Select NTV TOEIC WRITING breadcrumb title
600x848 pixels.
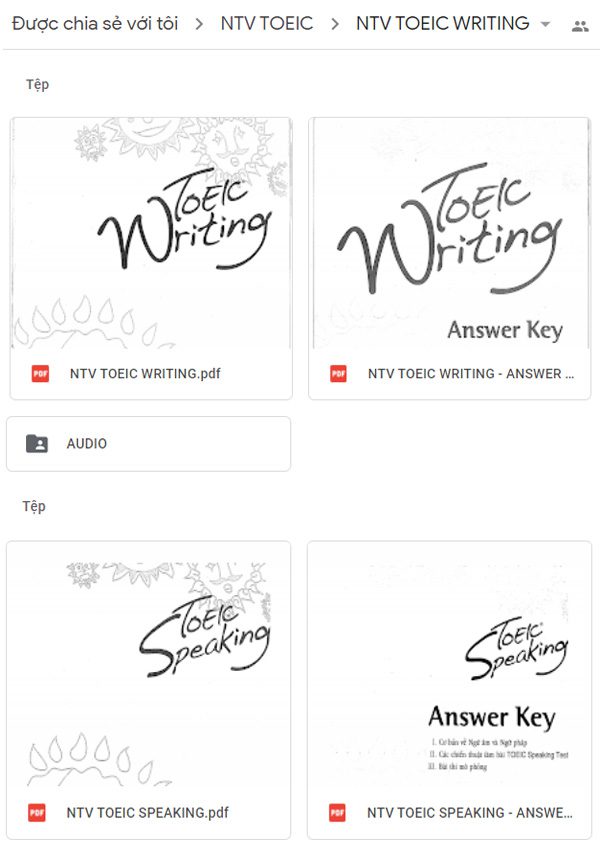[x=443, y=23]
